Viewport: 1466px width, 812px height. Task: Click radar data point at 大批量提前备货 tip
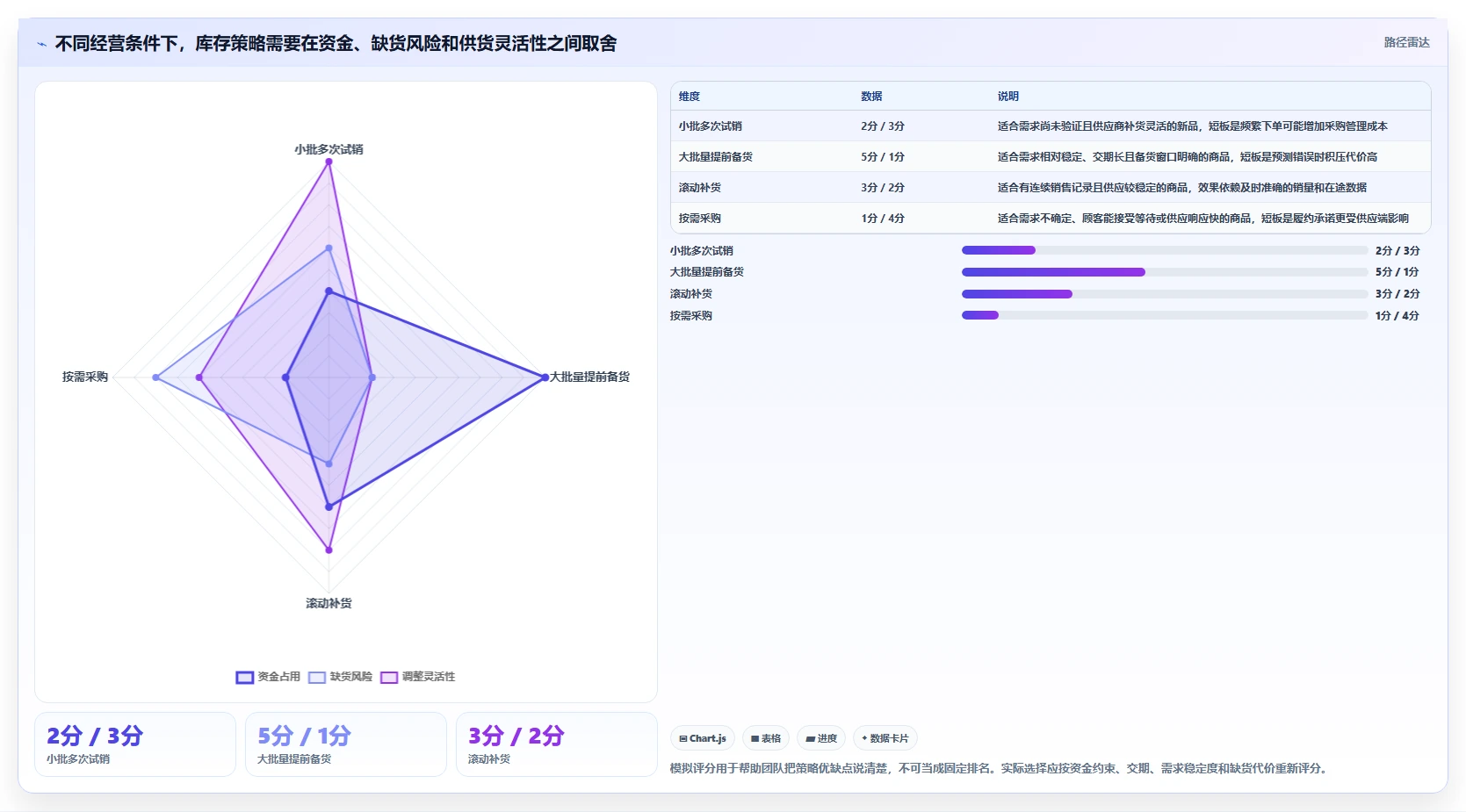tap(545, 377)
